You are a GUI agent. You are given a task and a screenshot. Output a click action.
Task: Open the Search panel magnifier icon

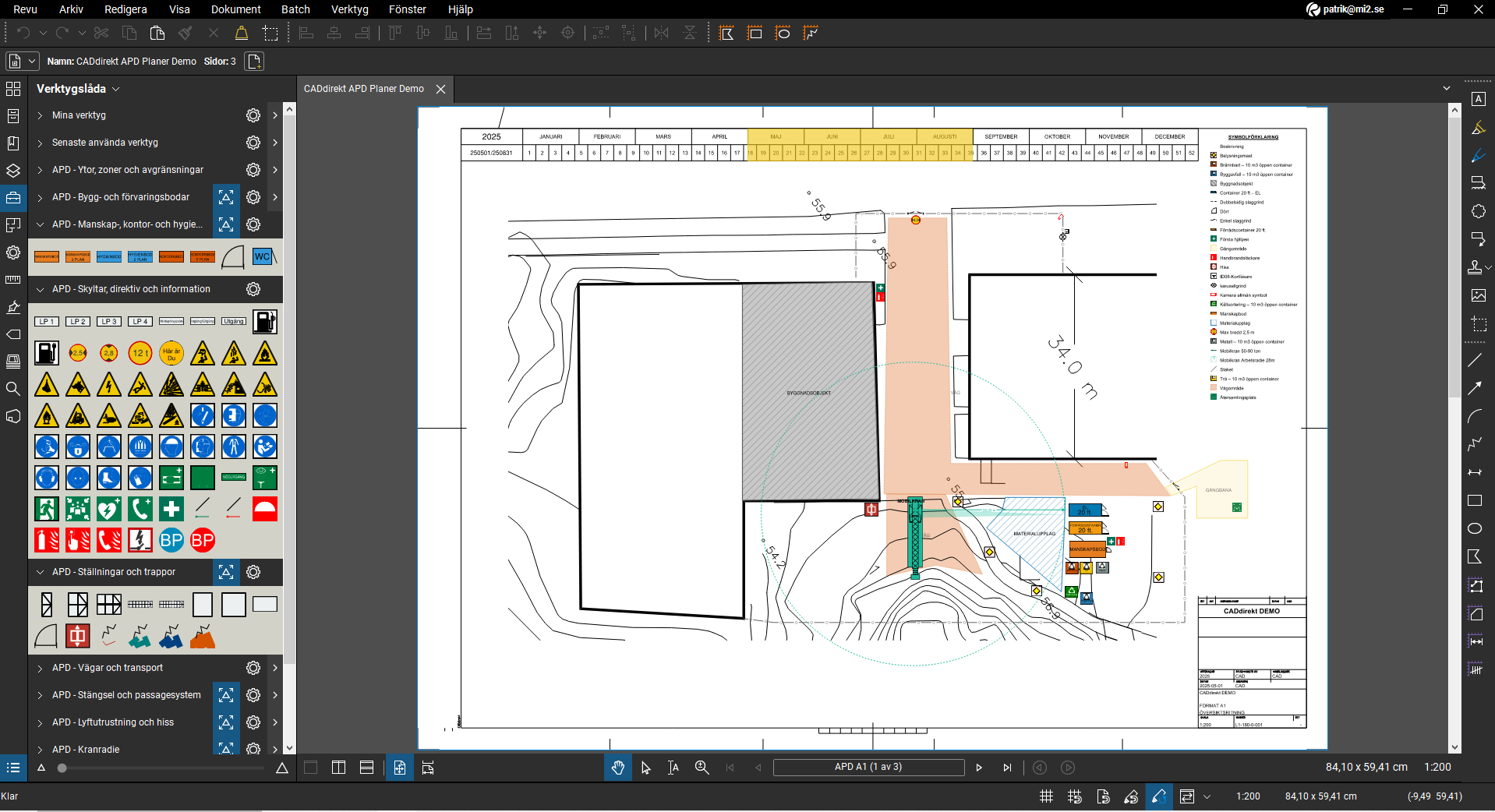13,388
